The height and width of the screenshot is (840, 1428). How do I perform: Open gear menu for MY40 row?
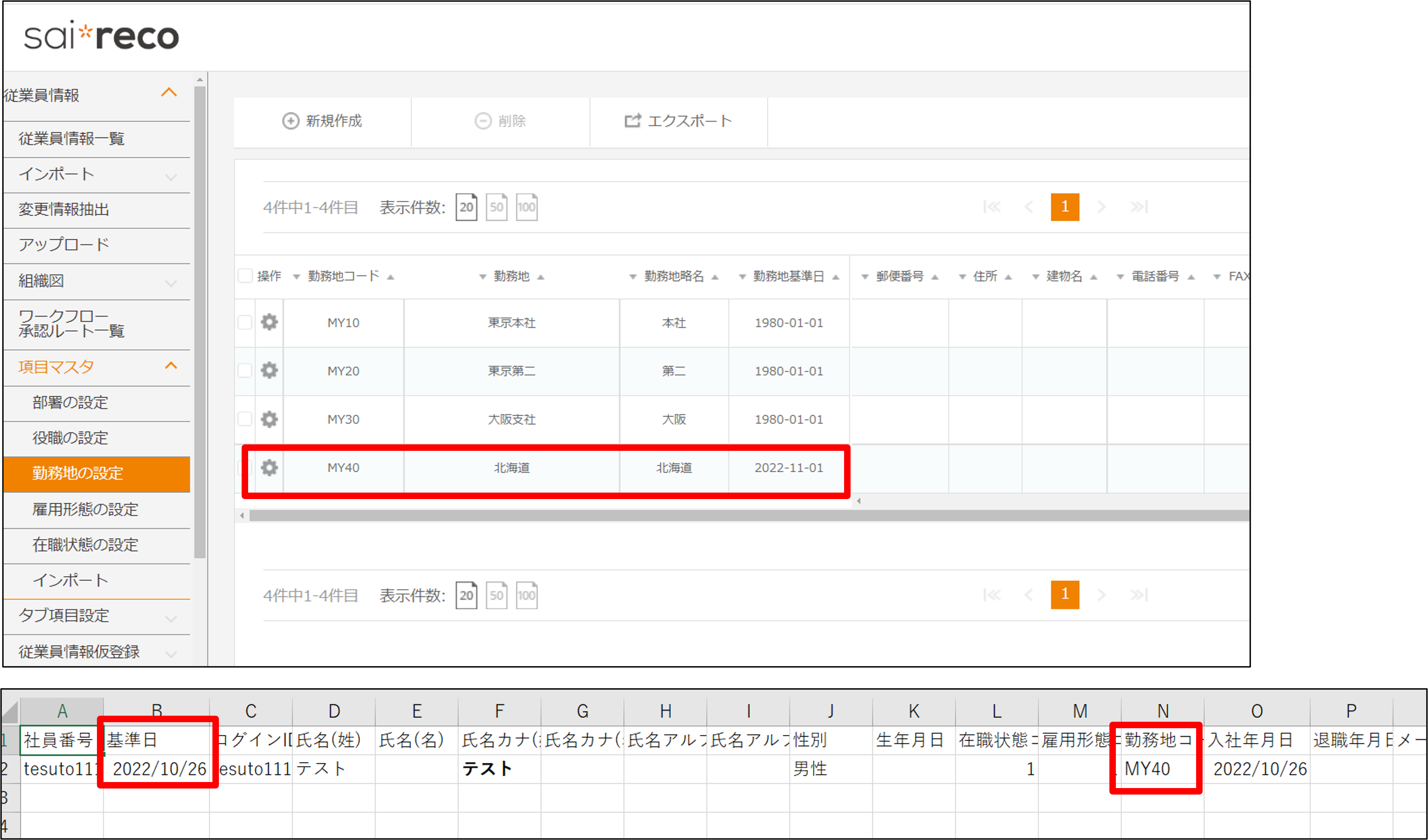pos(269,467)
